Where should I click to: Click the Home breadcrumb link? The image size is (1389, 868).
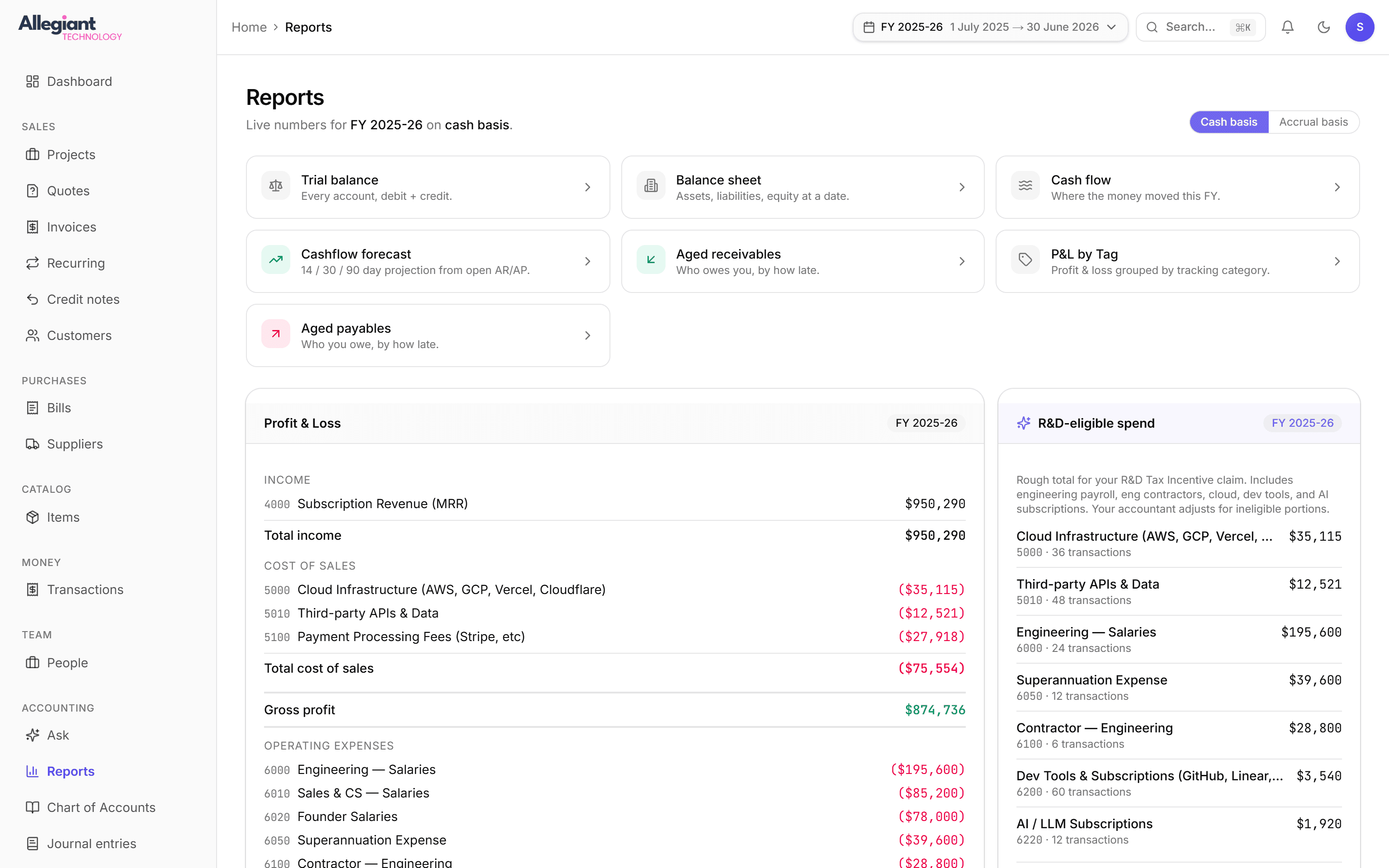pyautogui.click(x=249, y=27)
